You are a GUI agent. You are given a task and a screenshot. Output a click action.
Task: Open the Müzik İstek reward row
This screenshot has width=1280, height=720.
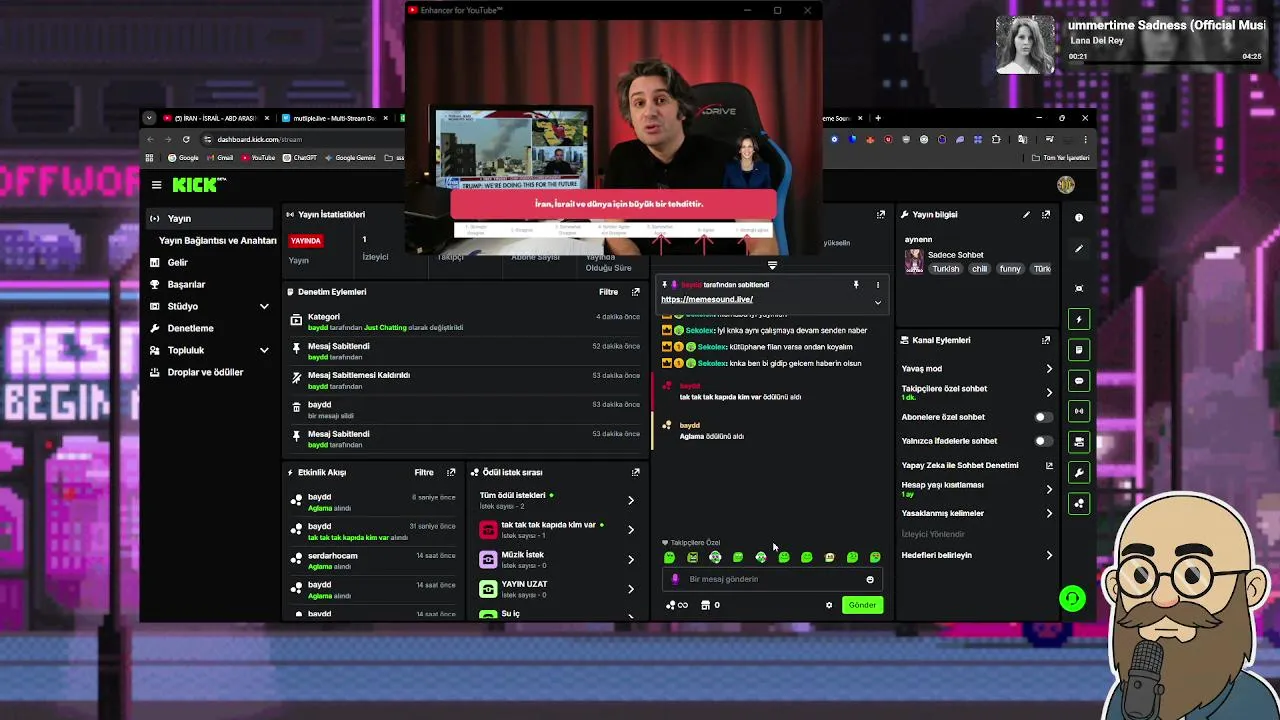557,559
